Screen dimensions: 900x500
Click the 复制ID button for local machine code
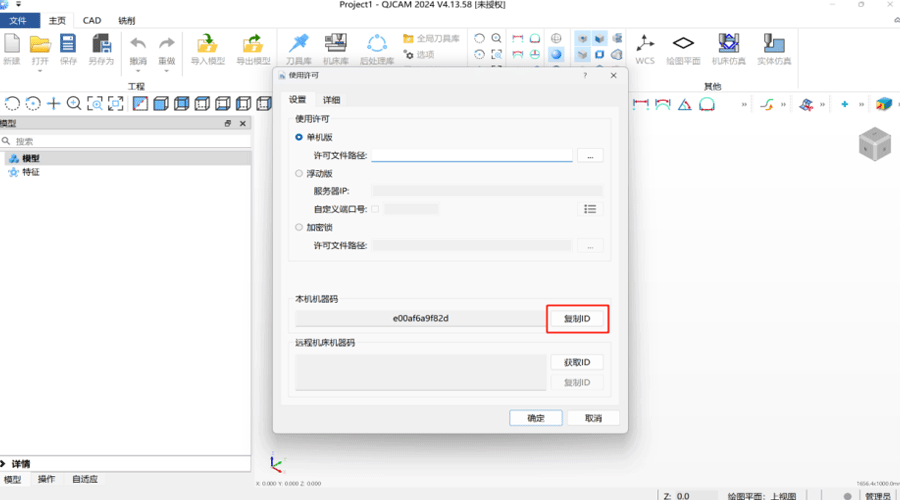point(577,319)
